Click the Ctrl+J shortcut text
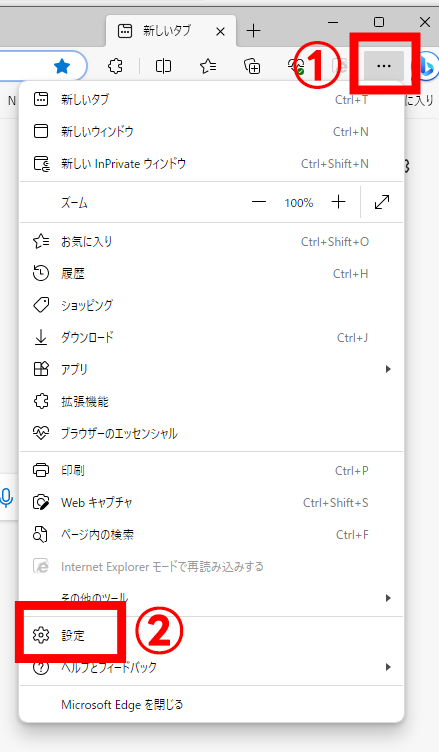439x752 pixels. tap(352, 338)
